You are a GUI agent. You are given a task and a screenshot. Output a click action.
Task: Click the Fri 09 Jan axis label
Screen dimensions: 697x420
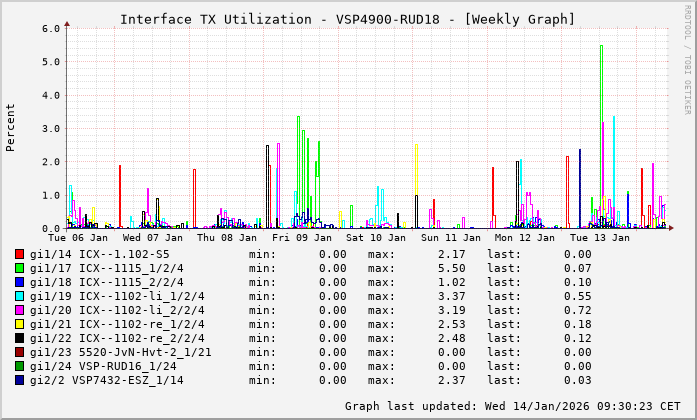[x=302, y=238]
